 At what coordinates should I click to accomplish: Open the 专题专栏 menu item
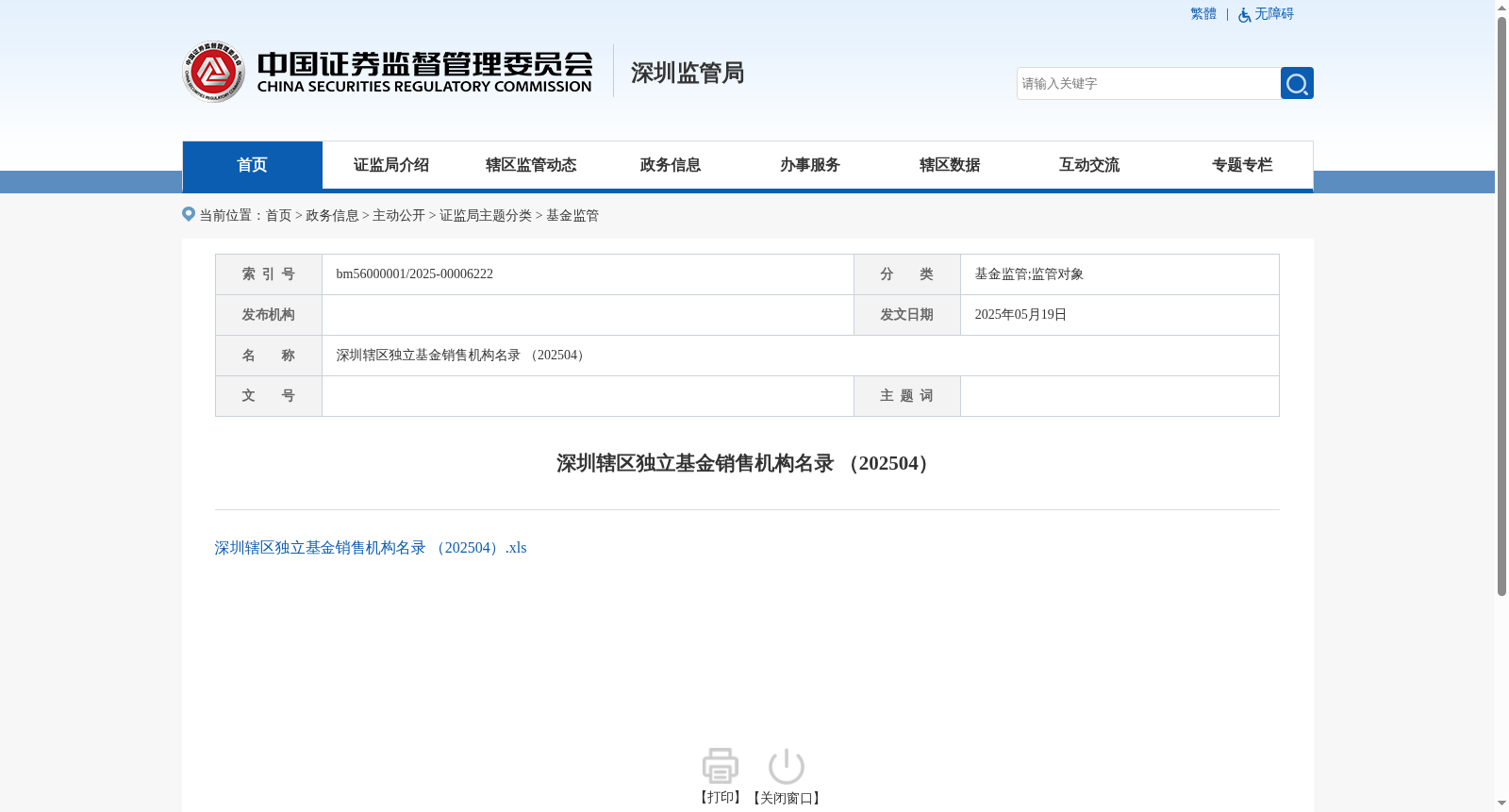coord(1242,165)
